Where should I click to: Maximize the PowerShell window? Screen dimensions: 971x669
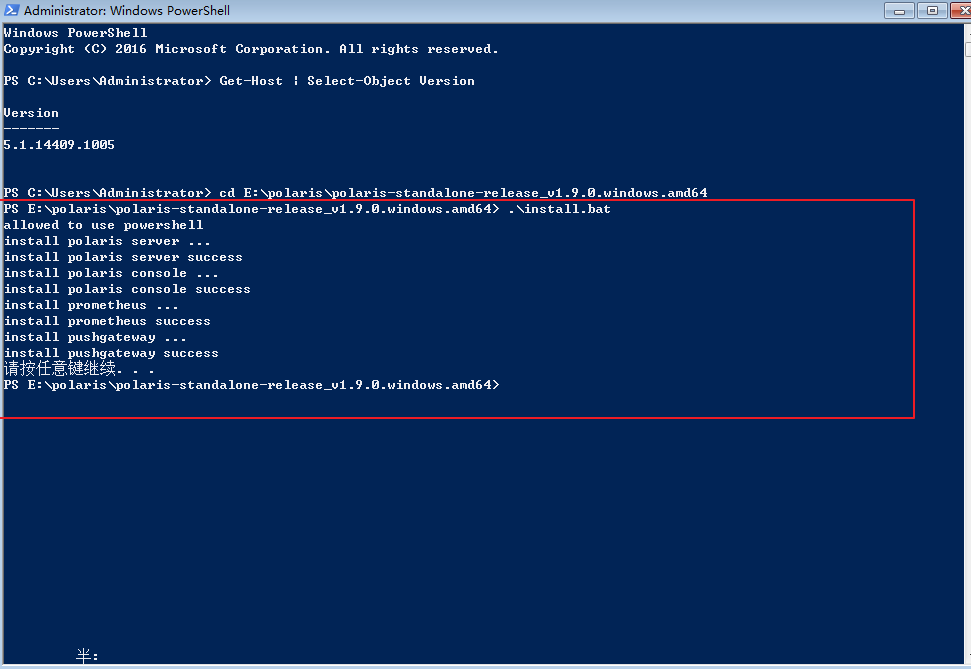(x=931, y=10)
